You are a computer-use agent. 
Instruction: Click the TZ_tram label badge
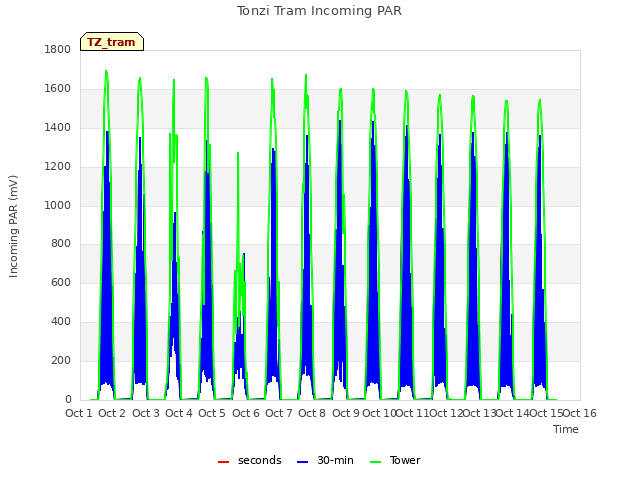tap(112, 42)
